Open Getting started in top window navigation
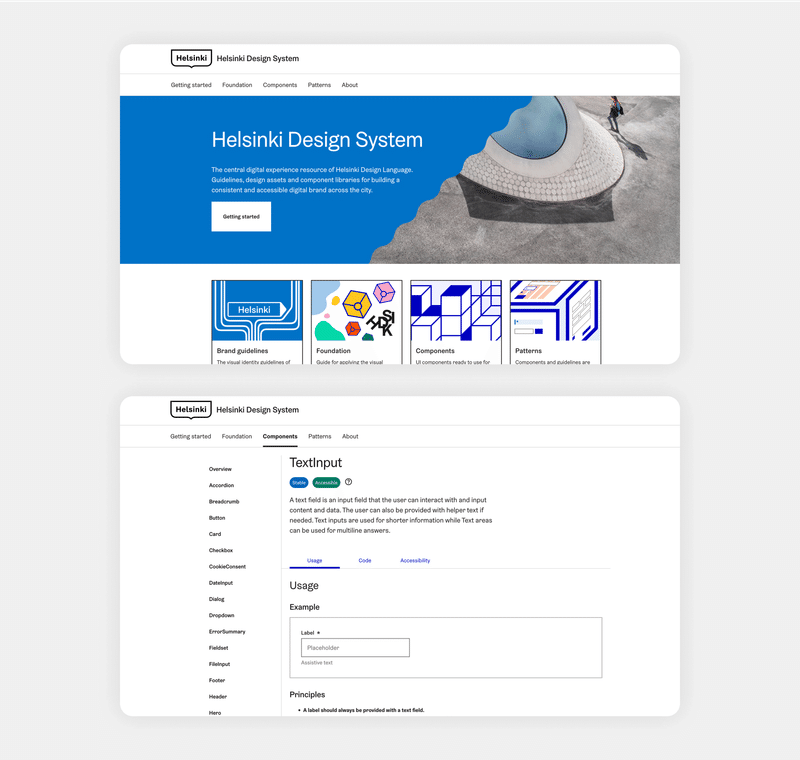The height and width of the screenshot is (760, 800). 191,85
